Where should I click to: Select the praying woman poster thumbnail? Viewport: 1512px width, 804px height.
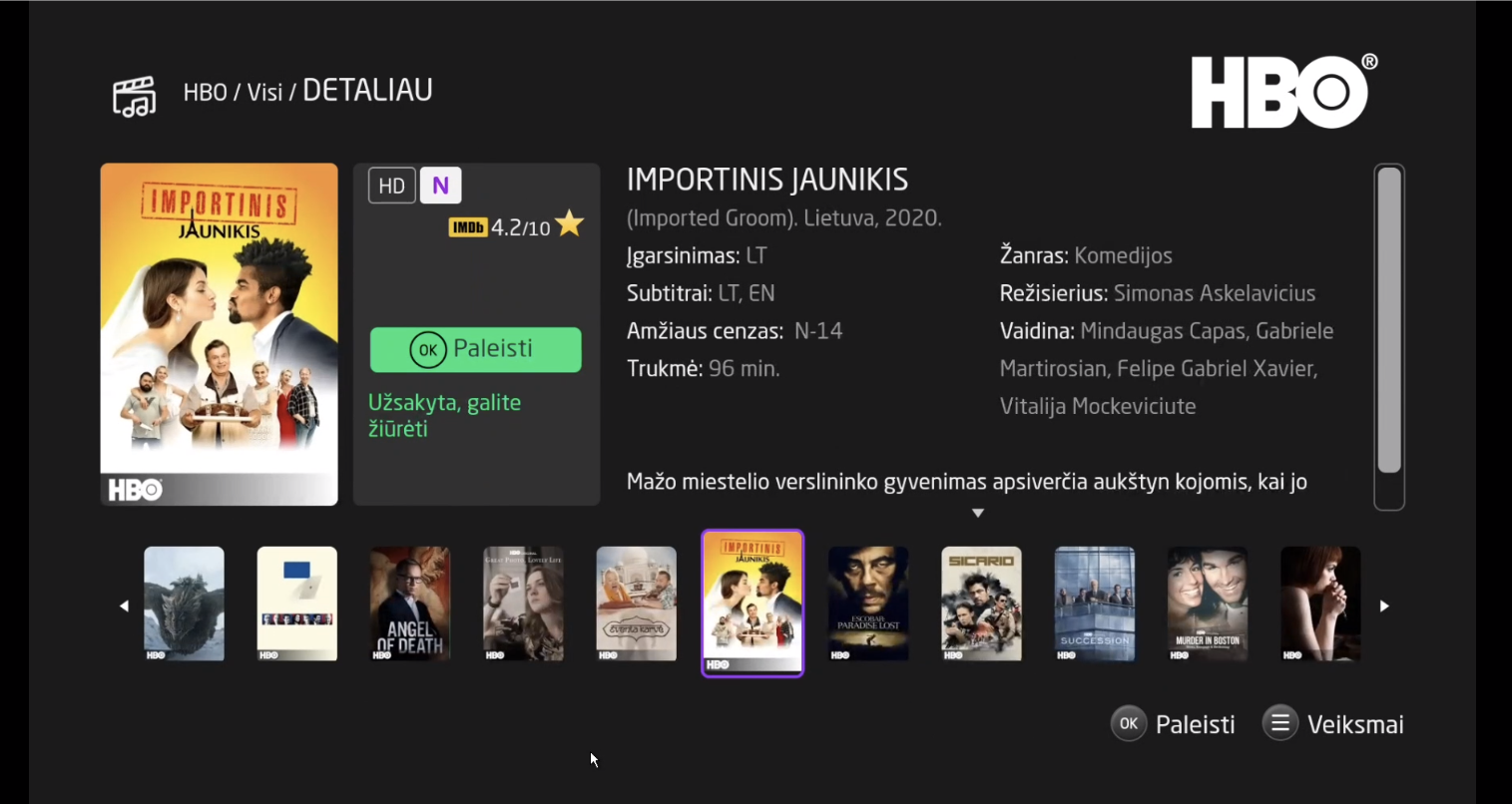click(x=1320, y=603)
